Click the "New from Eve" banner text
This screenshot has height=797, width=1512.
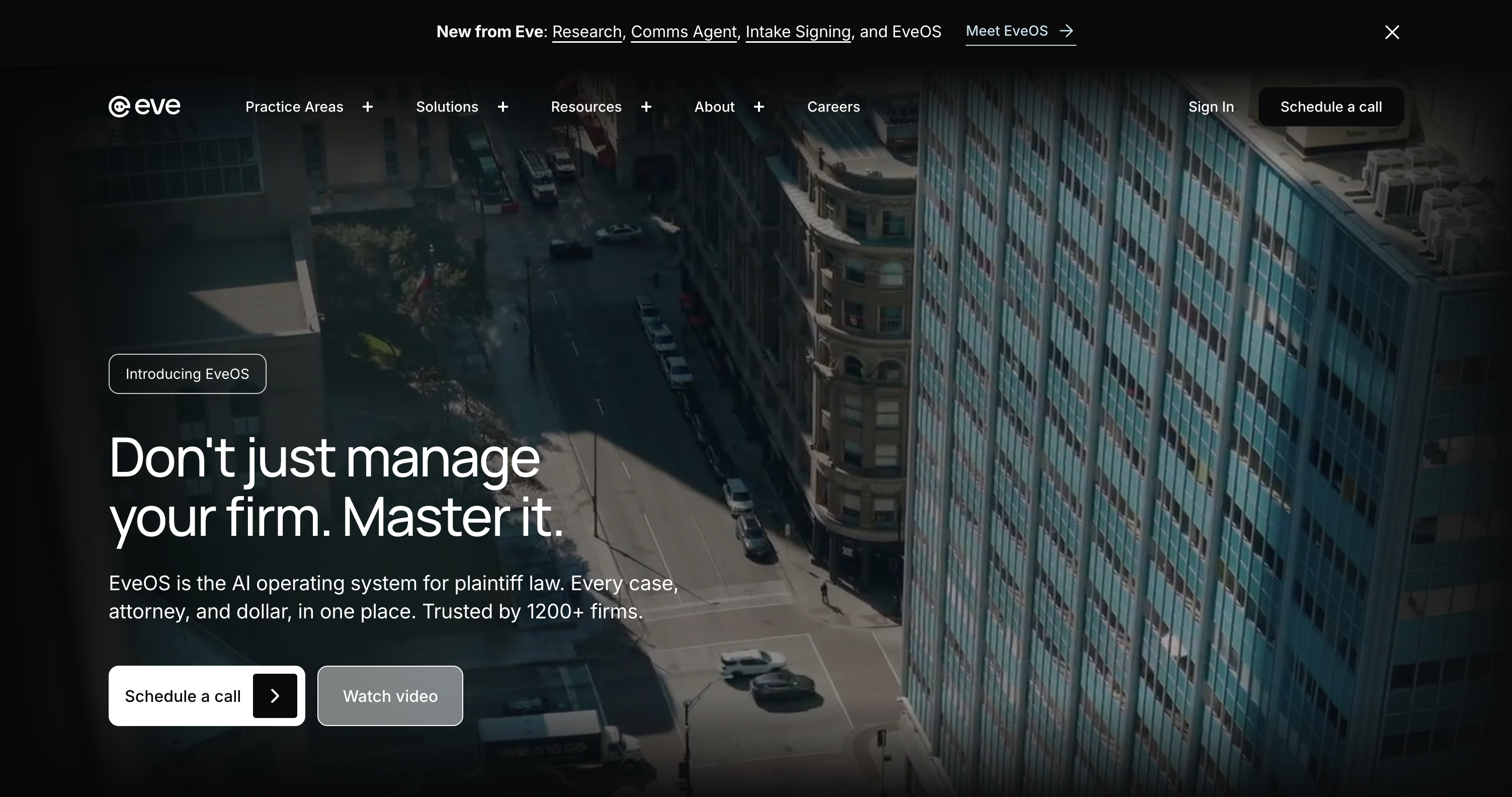click(490, 32)
